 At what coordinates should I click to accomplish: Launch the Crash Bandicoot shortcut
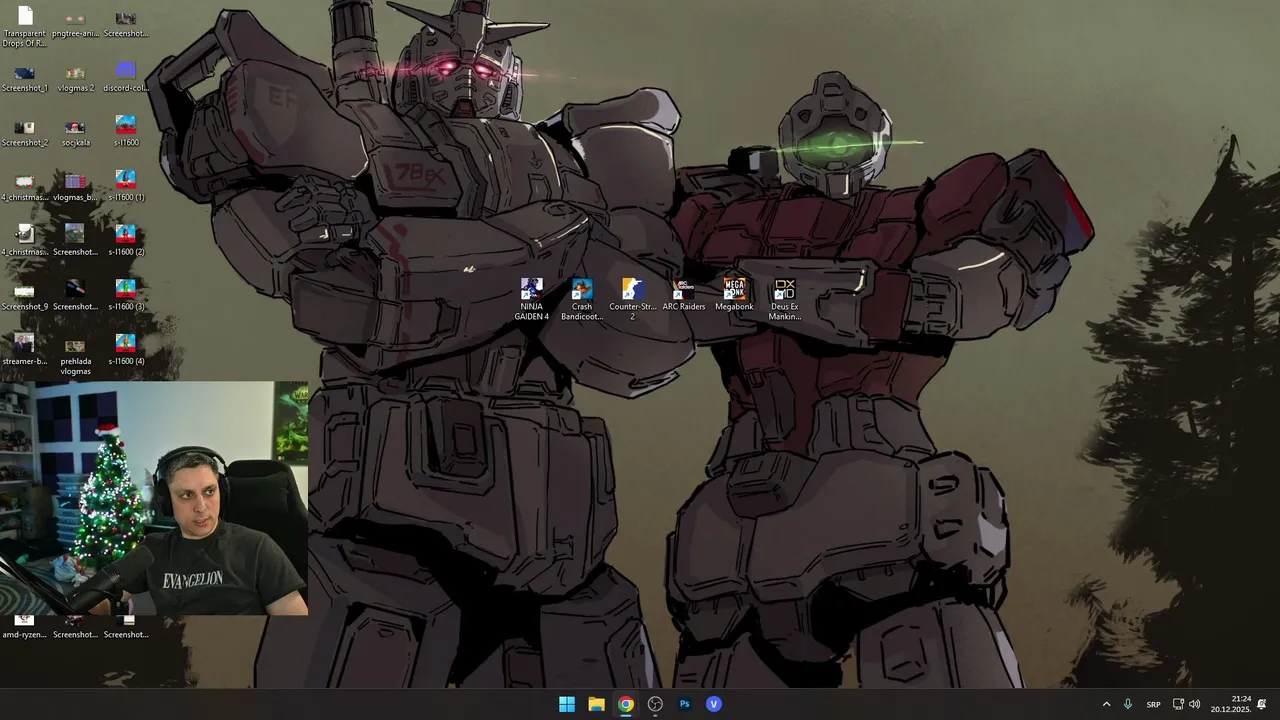582,299
